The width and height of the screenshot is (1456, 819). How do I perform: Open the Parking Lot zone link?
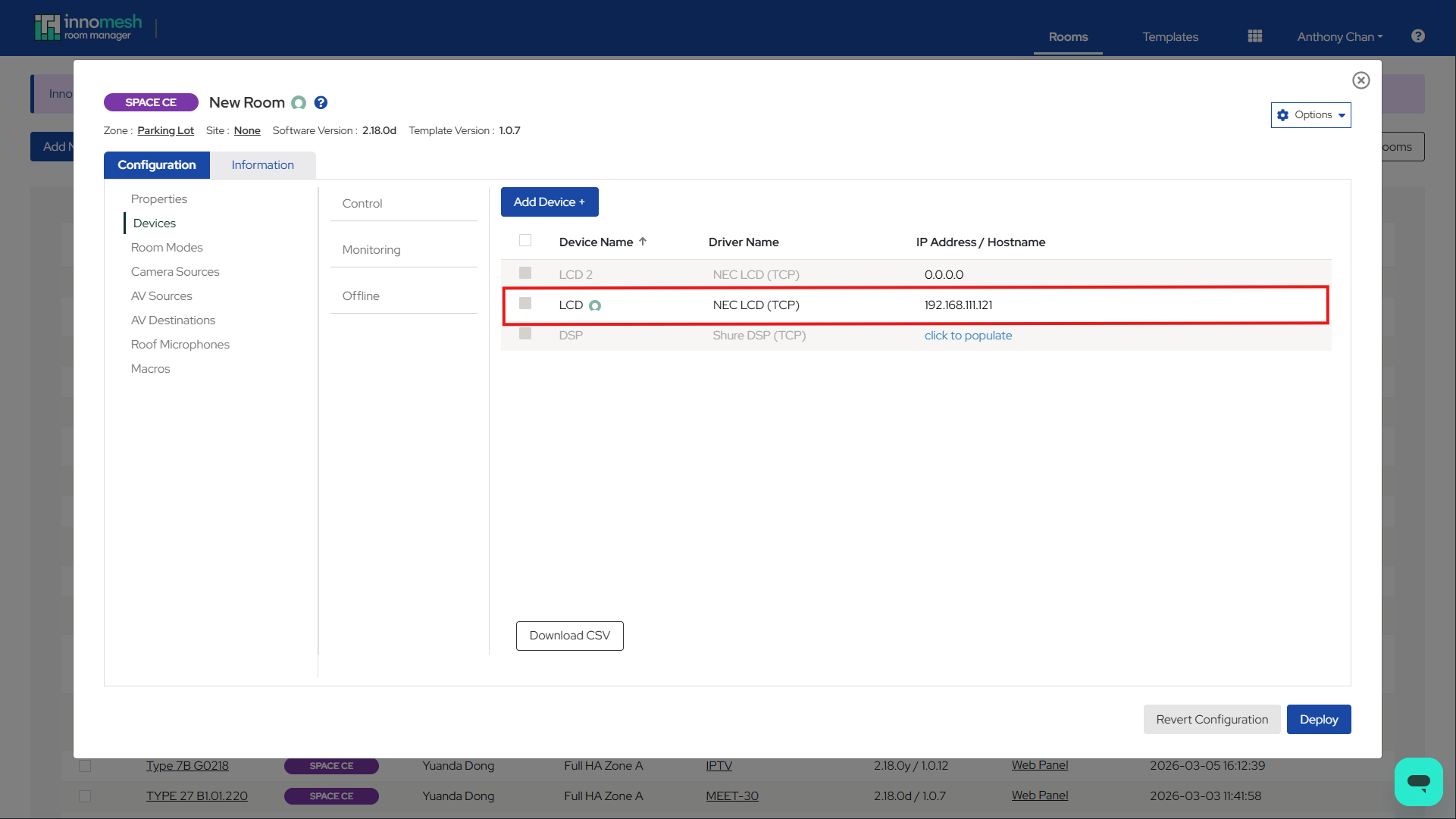pos(165,130)
